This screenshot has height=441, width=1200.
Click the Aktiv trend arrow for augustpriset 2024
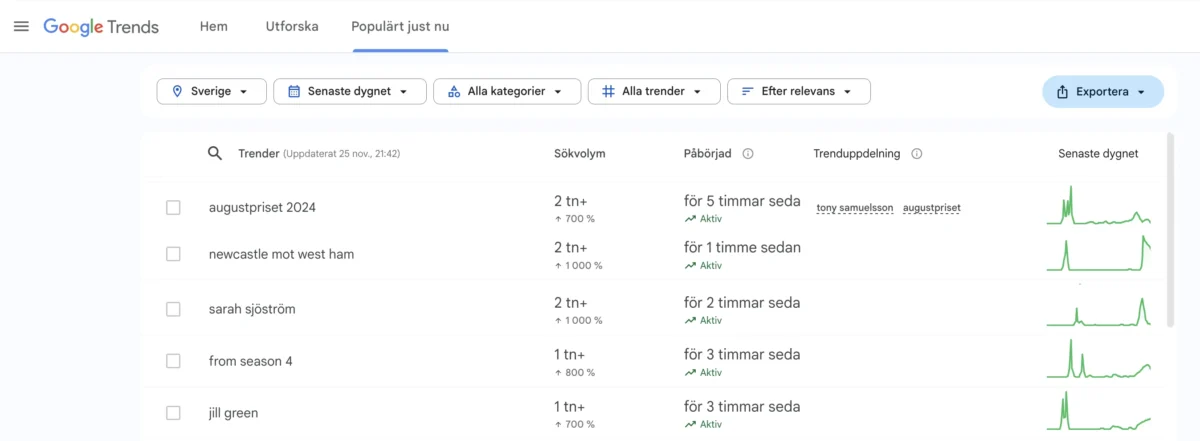[x=690, y=219]
